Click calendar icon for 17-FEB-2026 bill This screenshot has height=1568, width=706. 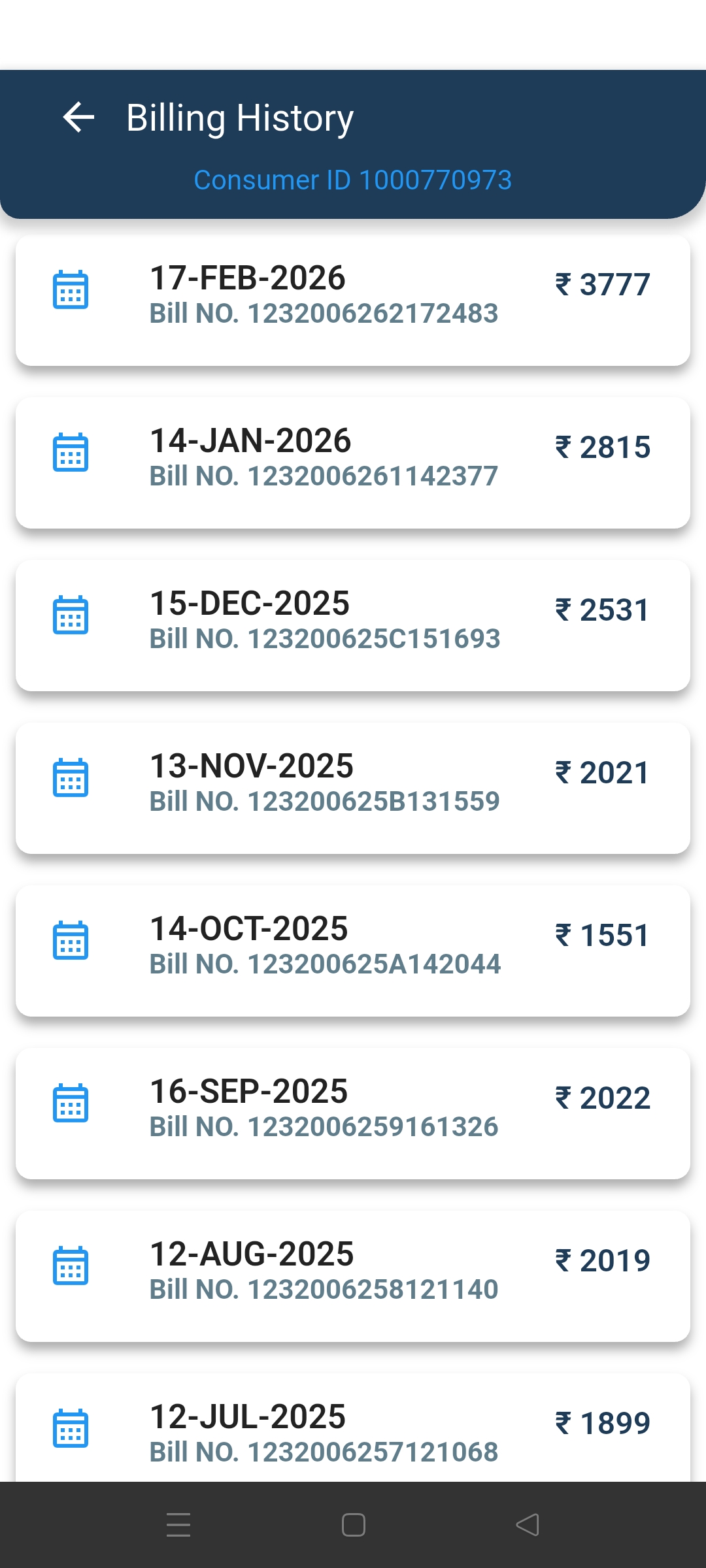click(x=71, y=289)
